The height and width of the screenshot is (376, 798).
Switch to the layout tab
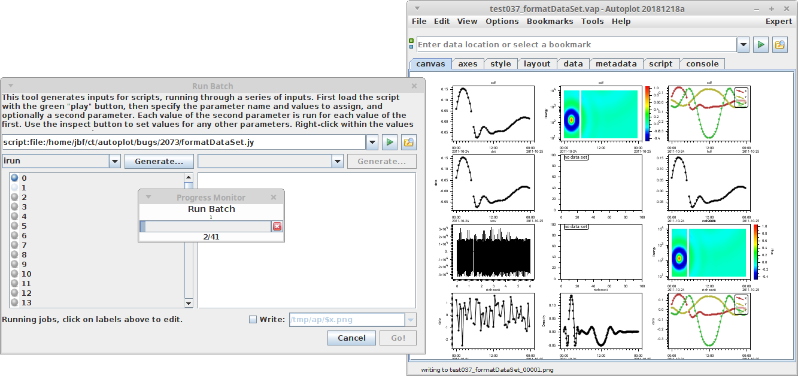click(537, 64)
